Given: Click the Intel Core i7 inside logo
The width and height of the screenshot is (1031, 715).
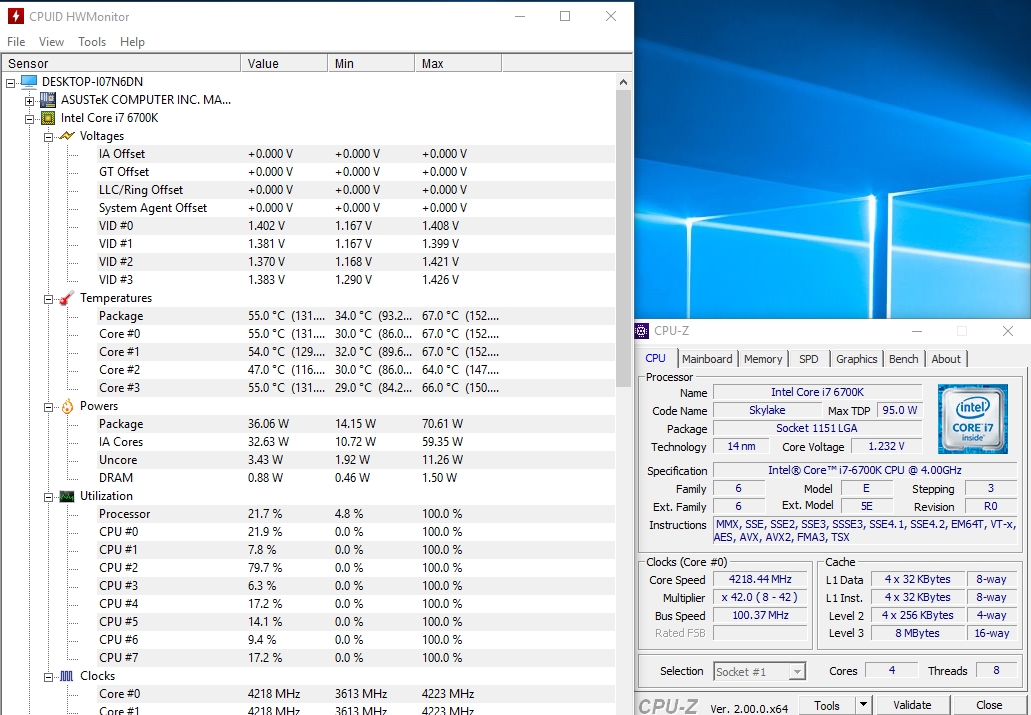Looking at the screenshot, I should [972, 418].
